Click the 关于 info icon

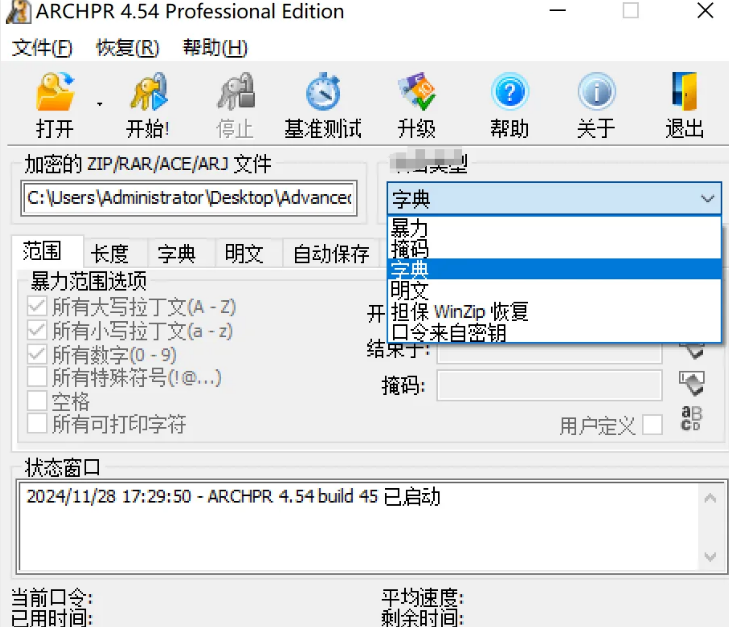(596, 92)
